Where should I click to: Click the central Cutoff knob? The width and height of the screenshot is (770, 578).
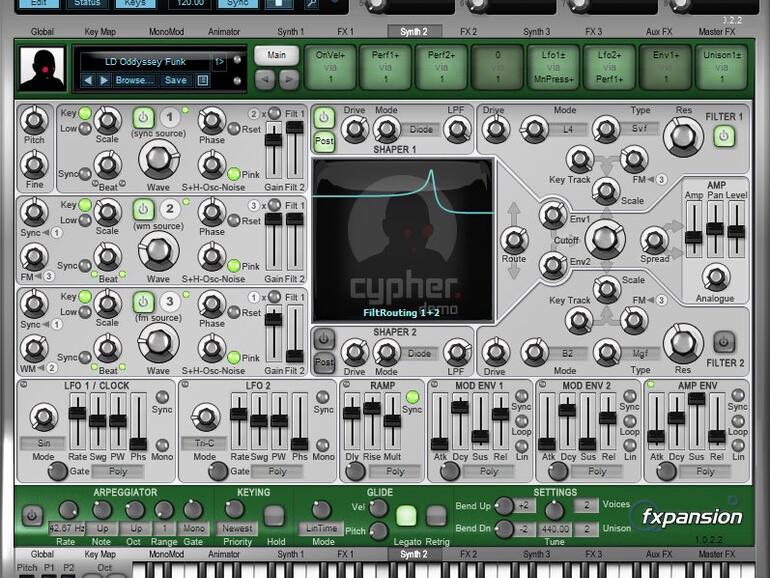[605, 240]
